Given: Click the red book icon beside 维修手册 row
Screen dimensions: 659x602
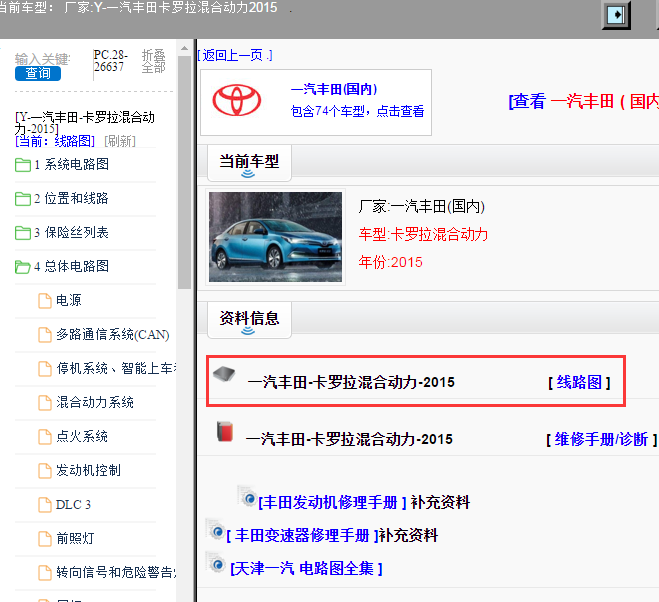Looking at the screenshot, I should (225, 431).
